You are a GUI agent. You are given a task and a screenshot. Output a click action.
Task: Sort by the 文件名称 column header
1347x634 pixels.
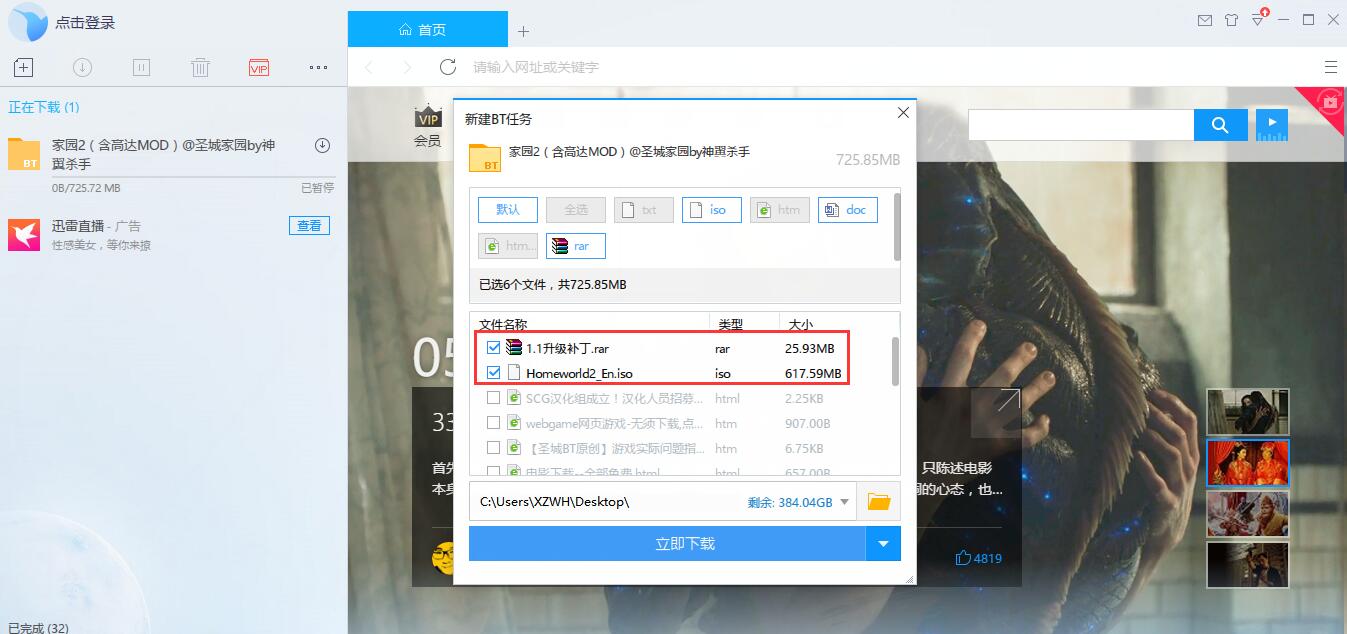(503, 324)
